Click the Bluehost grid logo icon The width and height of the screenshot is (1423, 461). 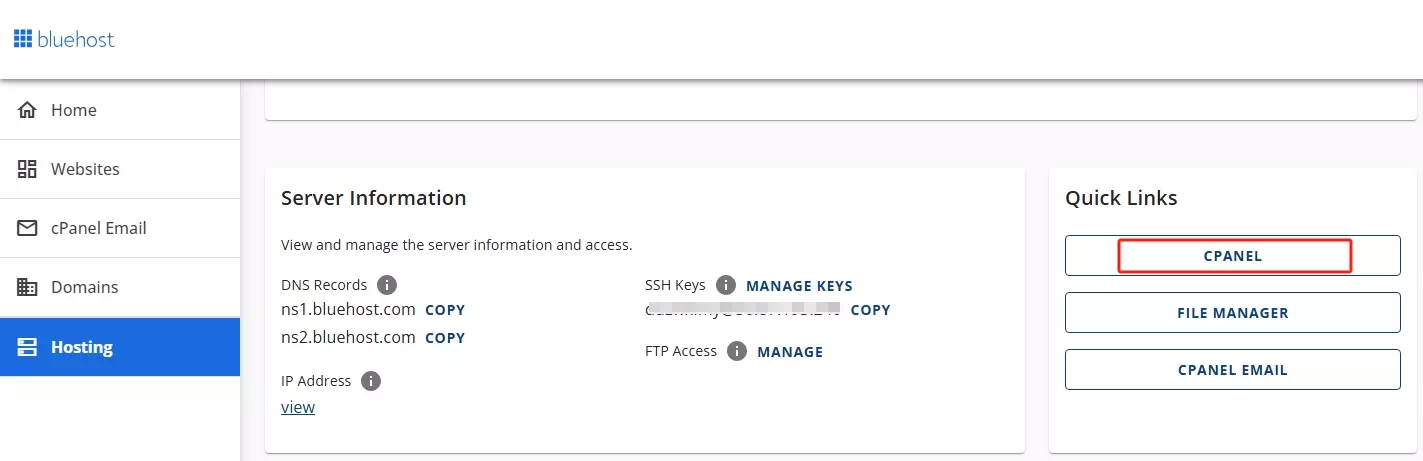[x=23, y=40]
